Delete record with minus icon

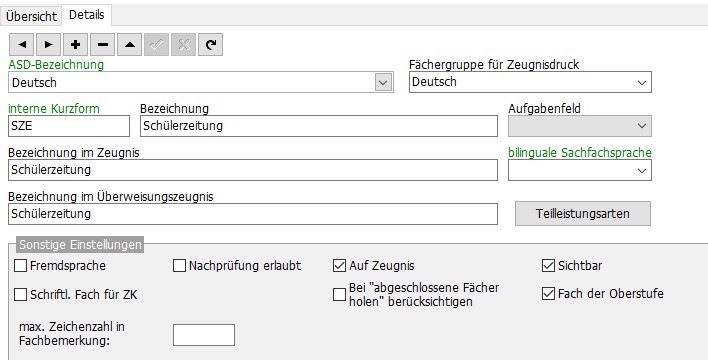[x=102, y=45]
